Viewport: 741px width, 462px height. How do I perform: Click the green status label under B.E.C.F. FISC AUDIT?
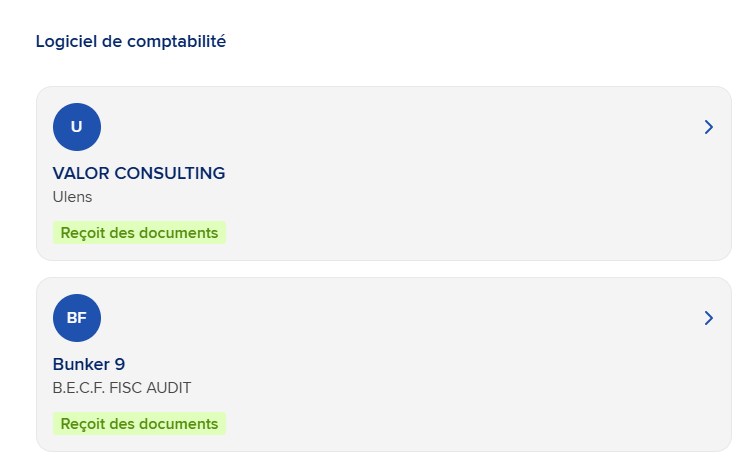point(139,424)
